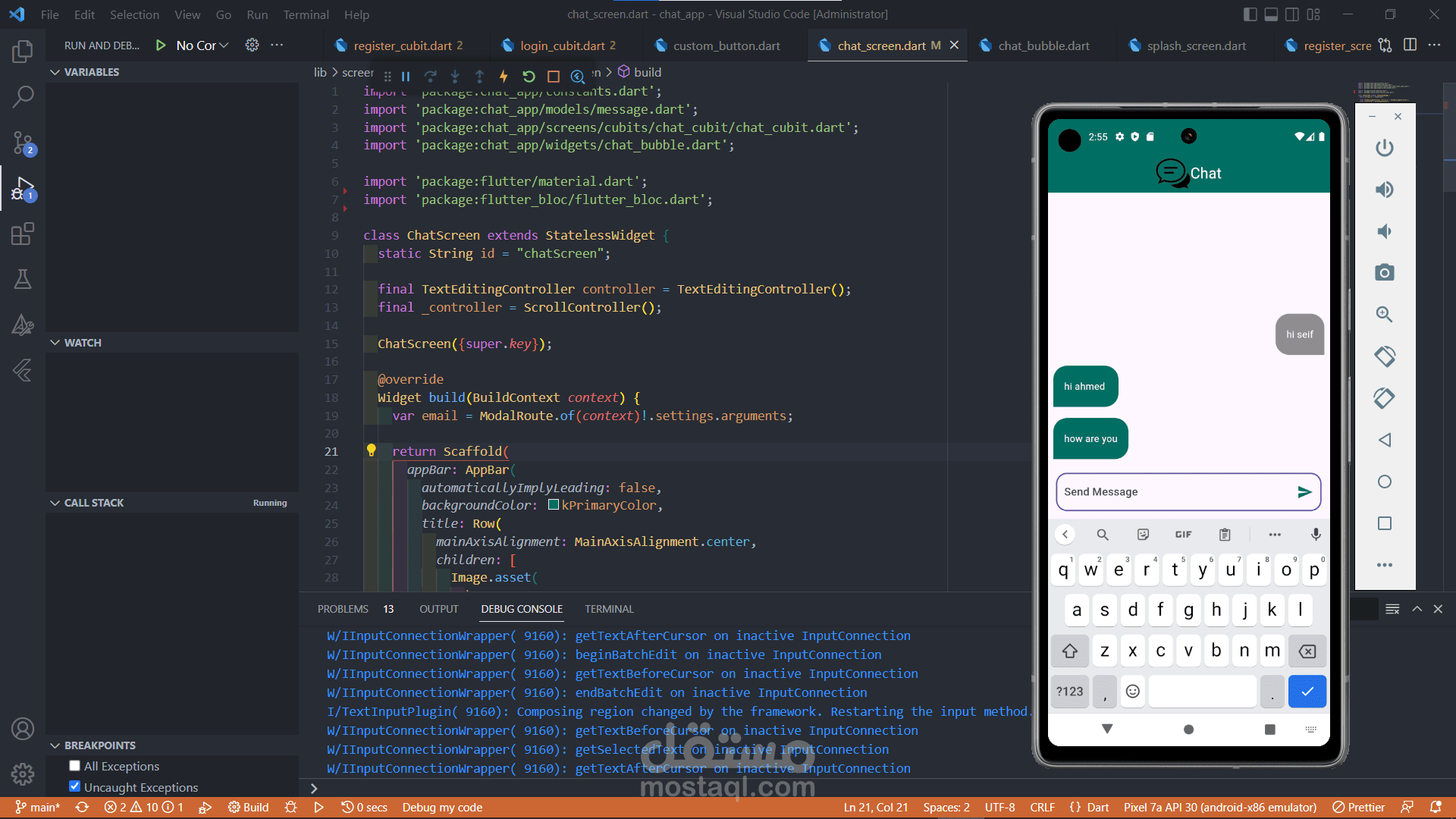Open the Extensions view in activity bar
Screen dimensions: 1456x819
pos(23,234)
